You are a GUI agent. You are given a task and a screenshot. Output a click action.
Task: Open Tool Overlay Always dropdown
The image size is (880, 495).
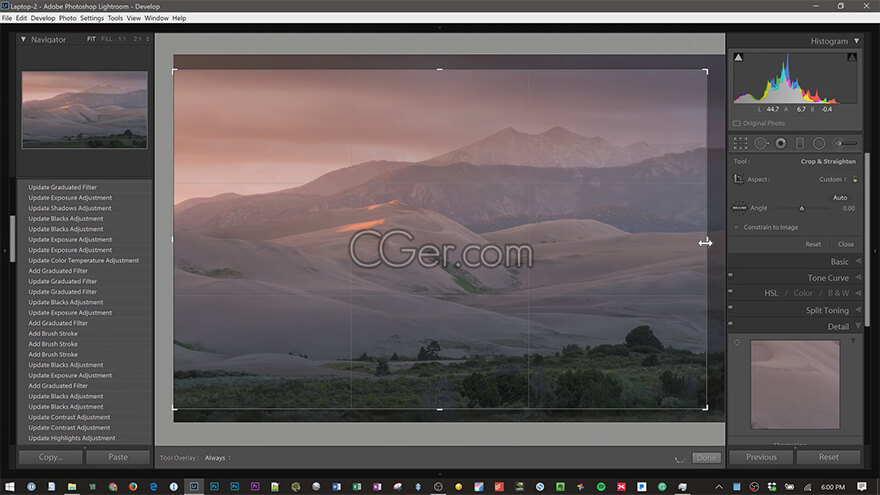218,458
